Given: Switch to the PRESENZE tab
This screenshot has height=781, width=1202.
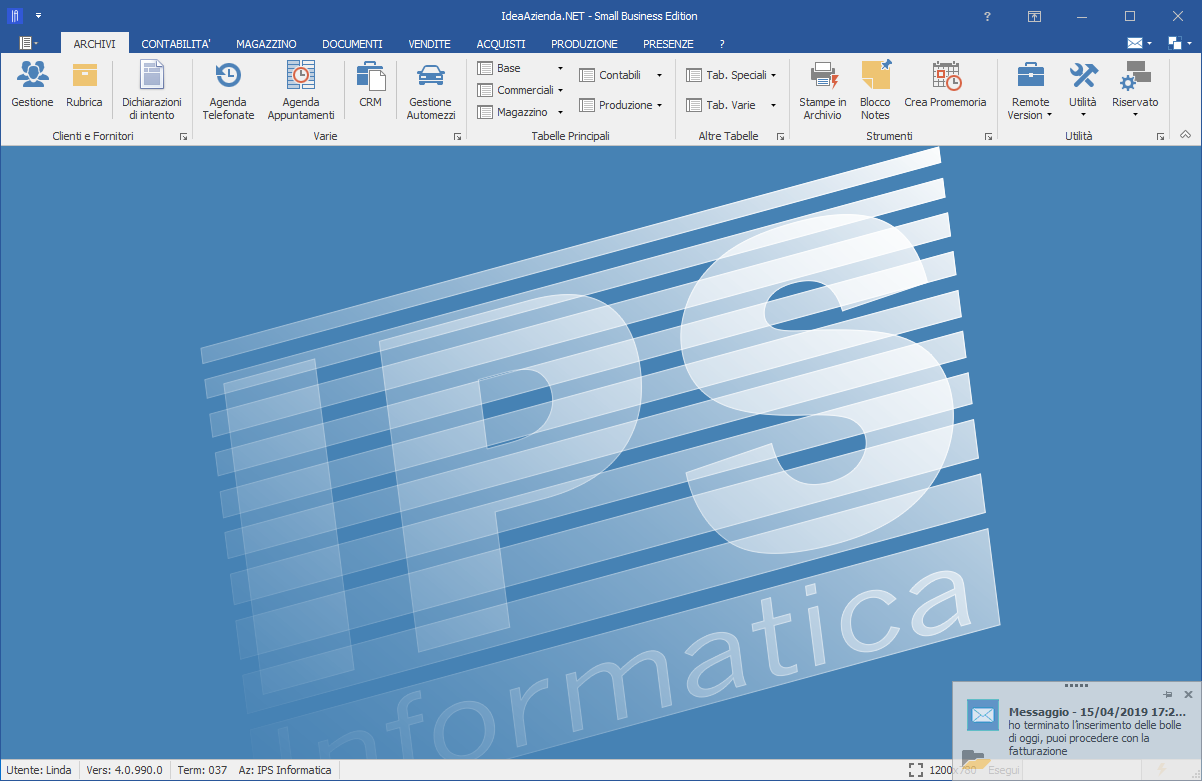Looking at the screenshot, I should [668, 44].
